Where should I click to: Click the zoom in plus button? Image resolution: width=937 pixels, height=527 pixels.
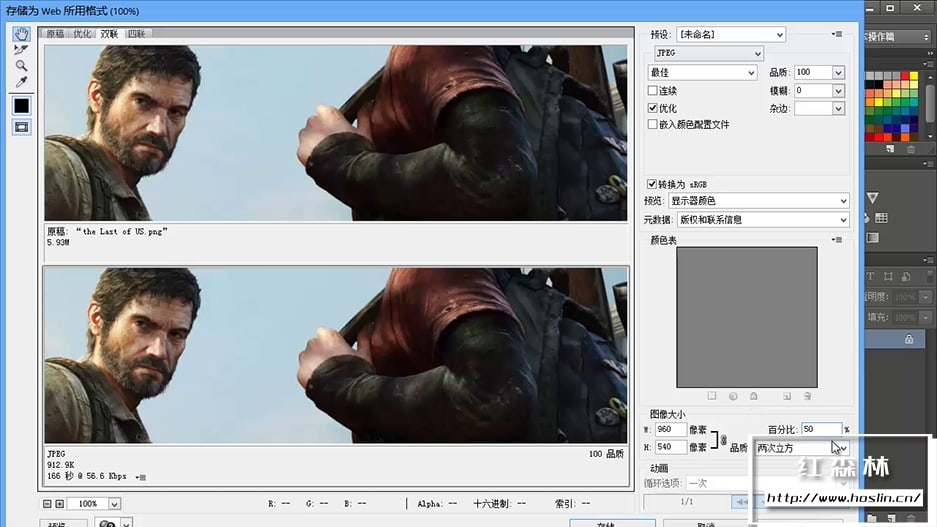click(60, 504)
